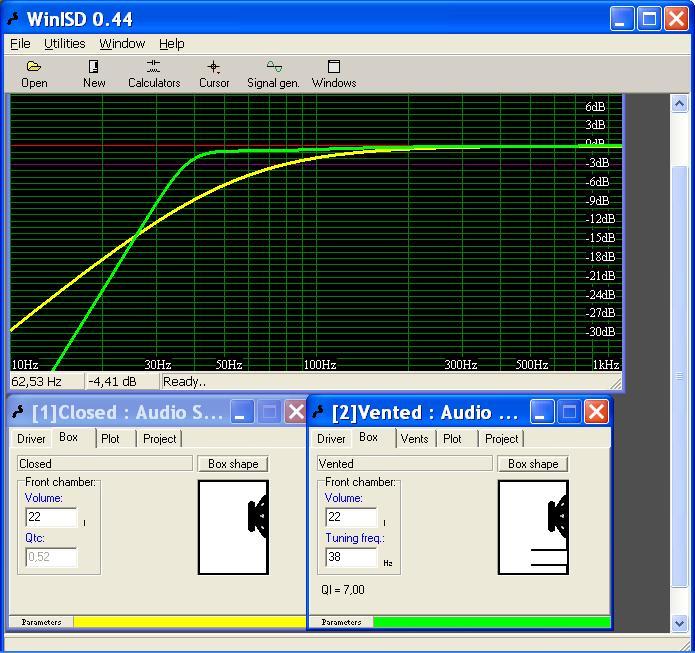Click the Ql = 7,00 text
The width and height of the screenshot is (695, 653).
(343, 590)
